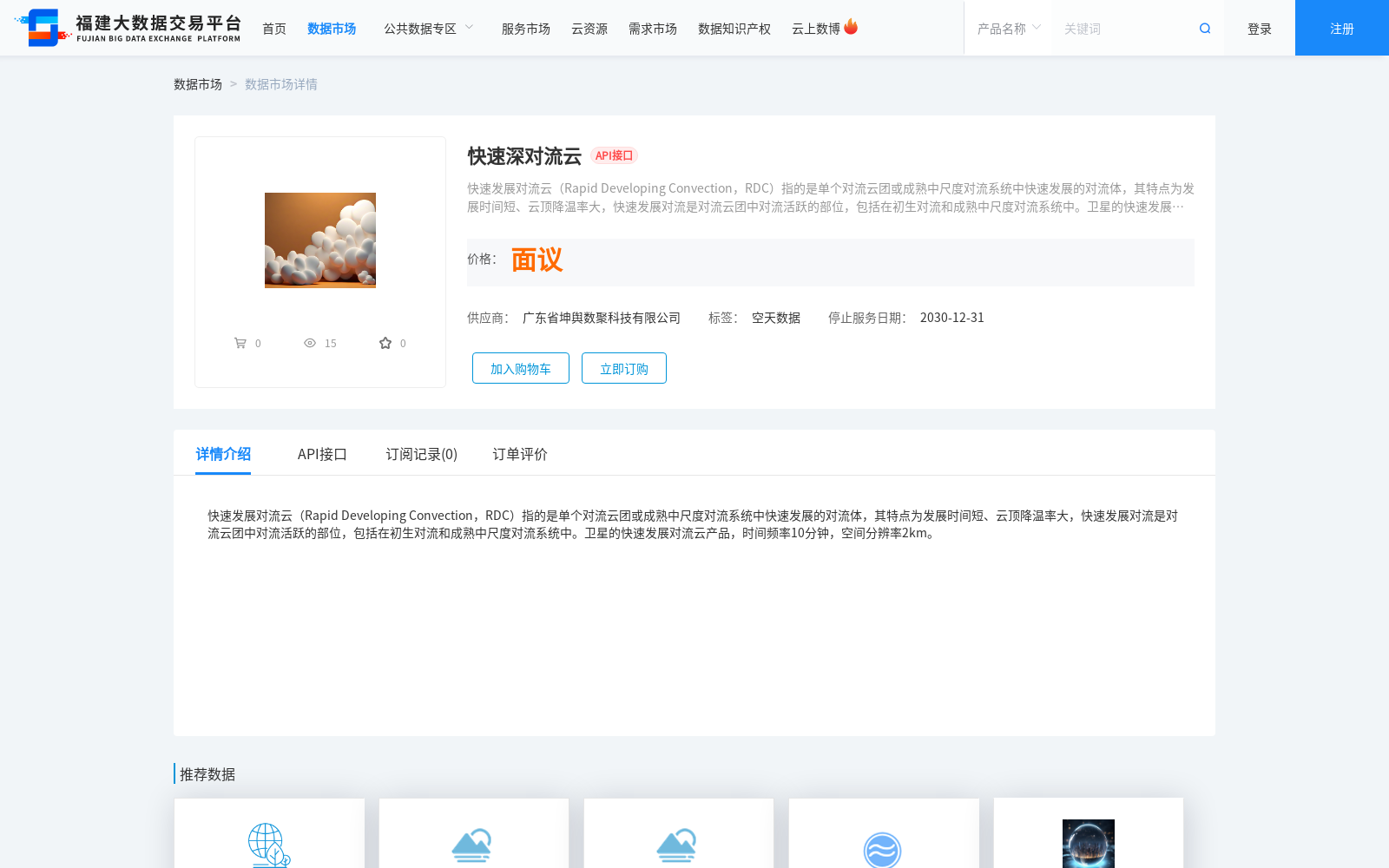Switch to the API接口 tab
Viewport: 1389px width, 868px height.
[322, 454]
